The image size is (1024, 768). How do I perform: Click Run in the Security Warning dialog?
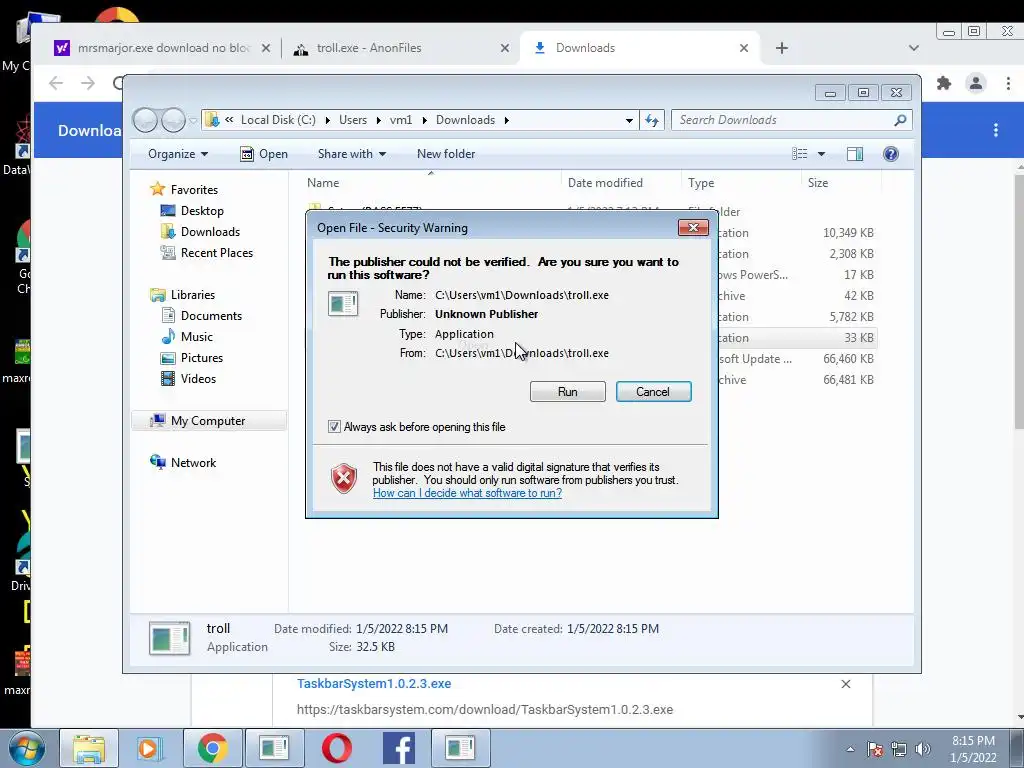click(568, 392)
